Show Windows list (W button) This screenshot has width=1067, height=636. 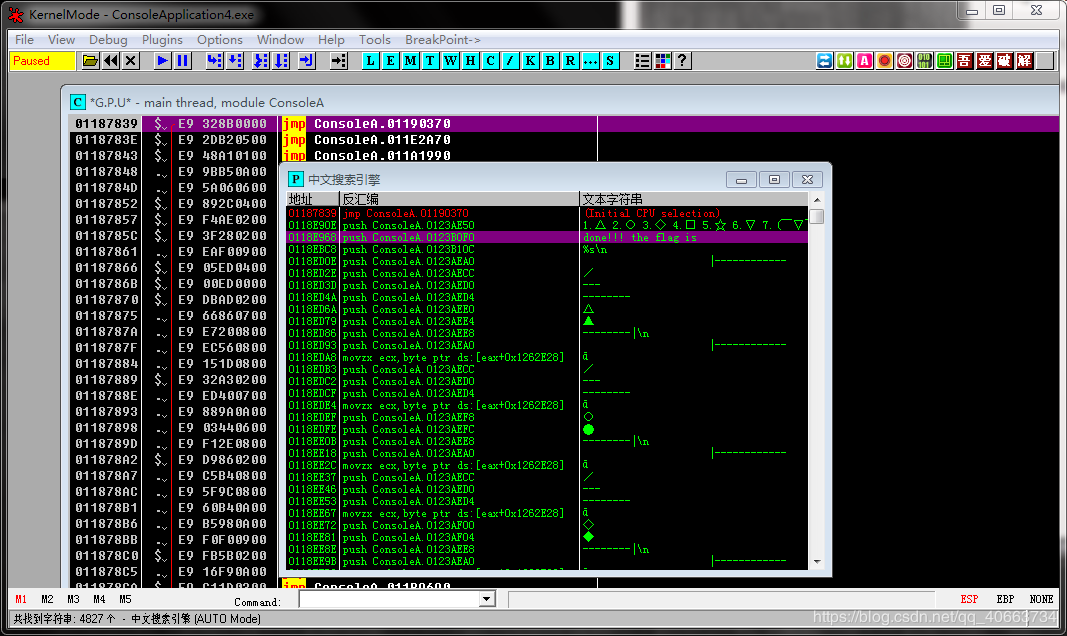click(450, 61)
